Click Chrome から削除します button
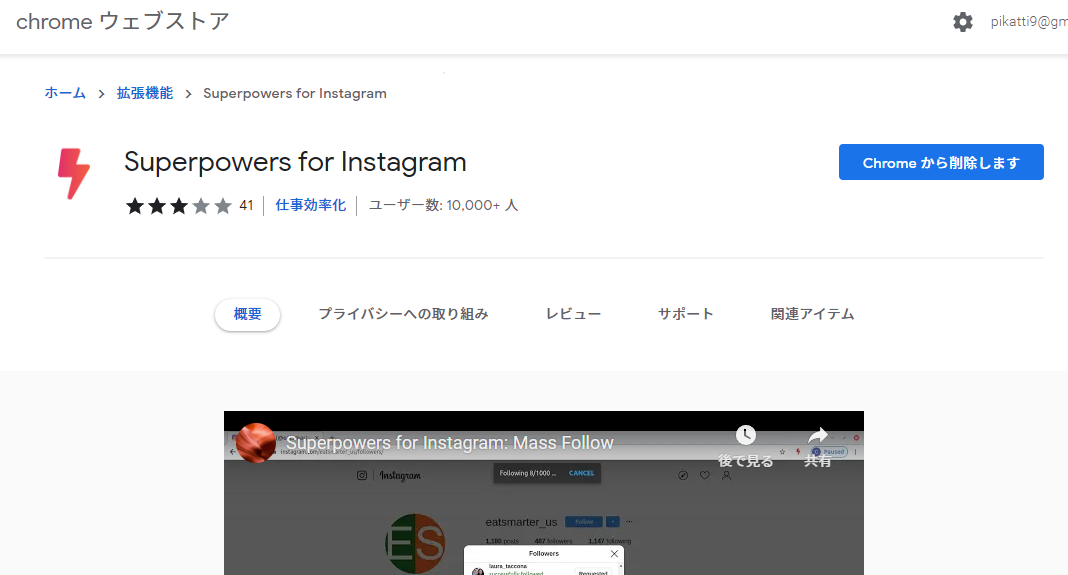Image resolution: width=1068 pixels, height=575 pixels. pos(941,162)
